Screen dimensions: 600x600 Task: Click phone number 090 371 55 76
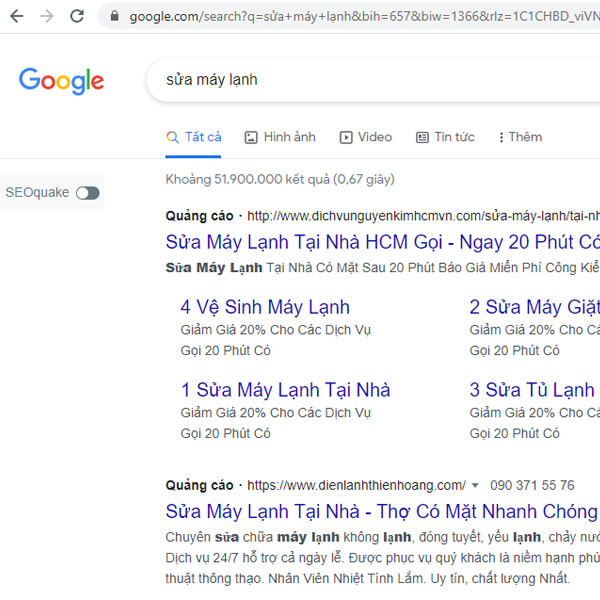532,485
